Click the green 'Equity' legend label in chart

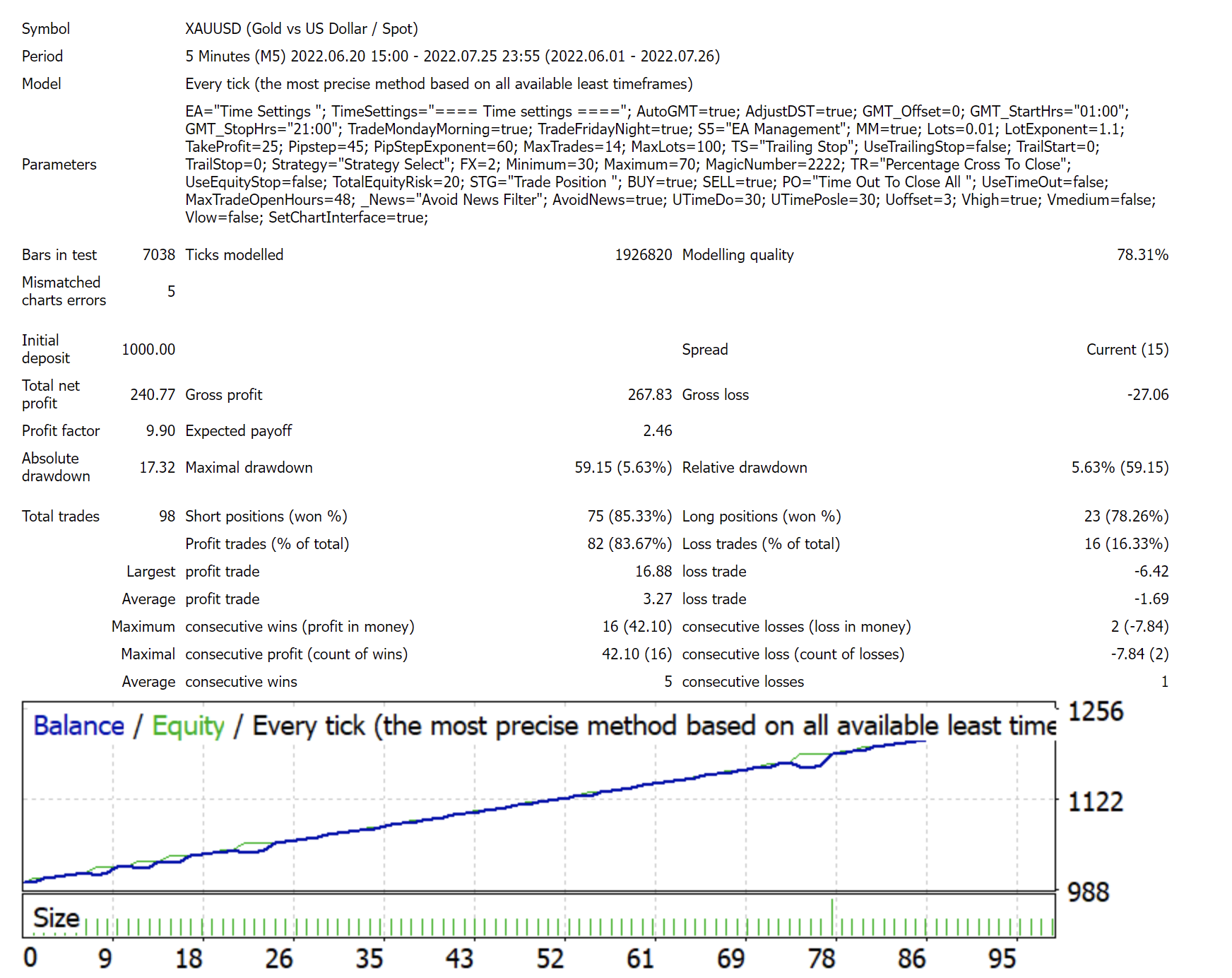point(188,727)
